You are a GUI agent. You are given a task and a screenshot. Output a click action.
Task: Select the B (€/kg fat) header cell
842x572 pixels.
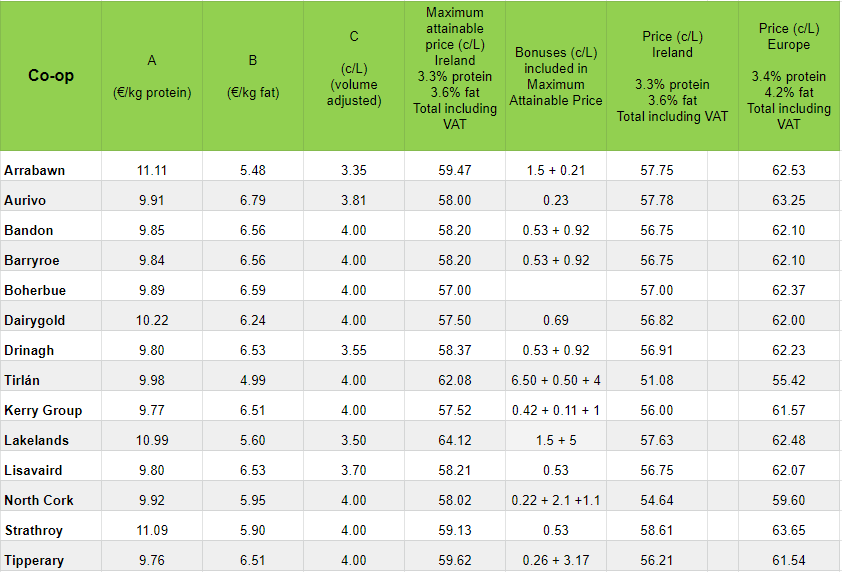click(x=253, y=76)
